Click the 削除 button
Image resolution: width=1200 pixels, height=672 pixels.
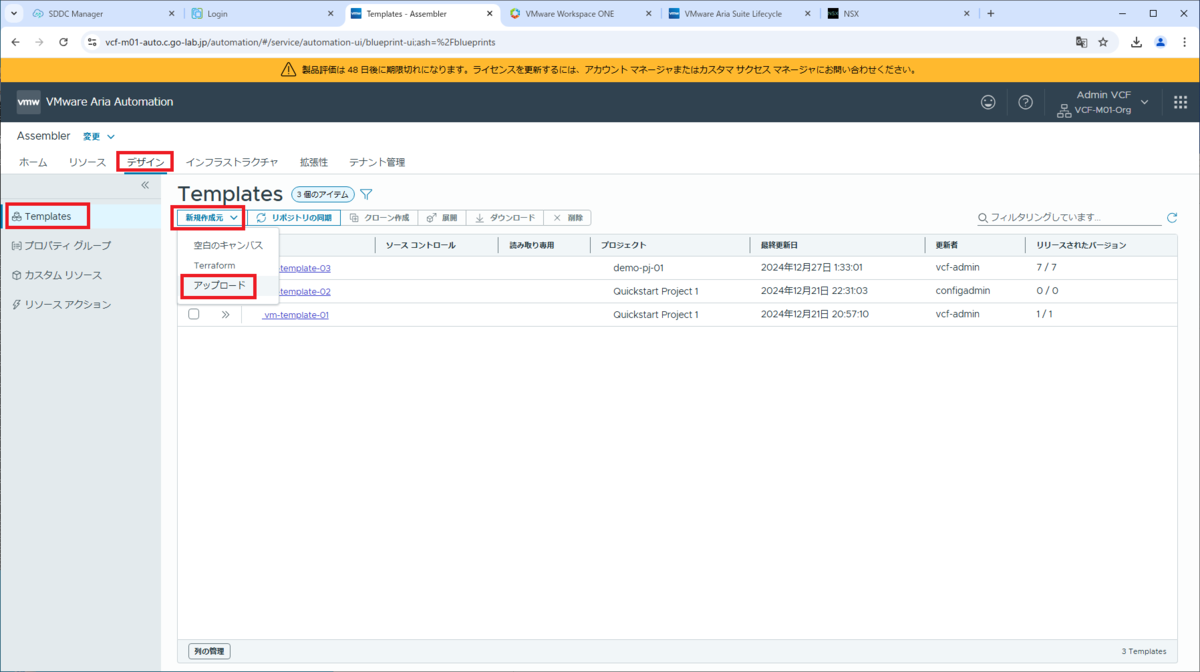[568, 217]
